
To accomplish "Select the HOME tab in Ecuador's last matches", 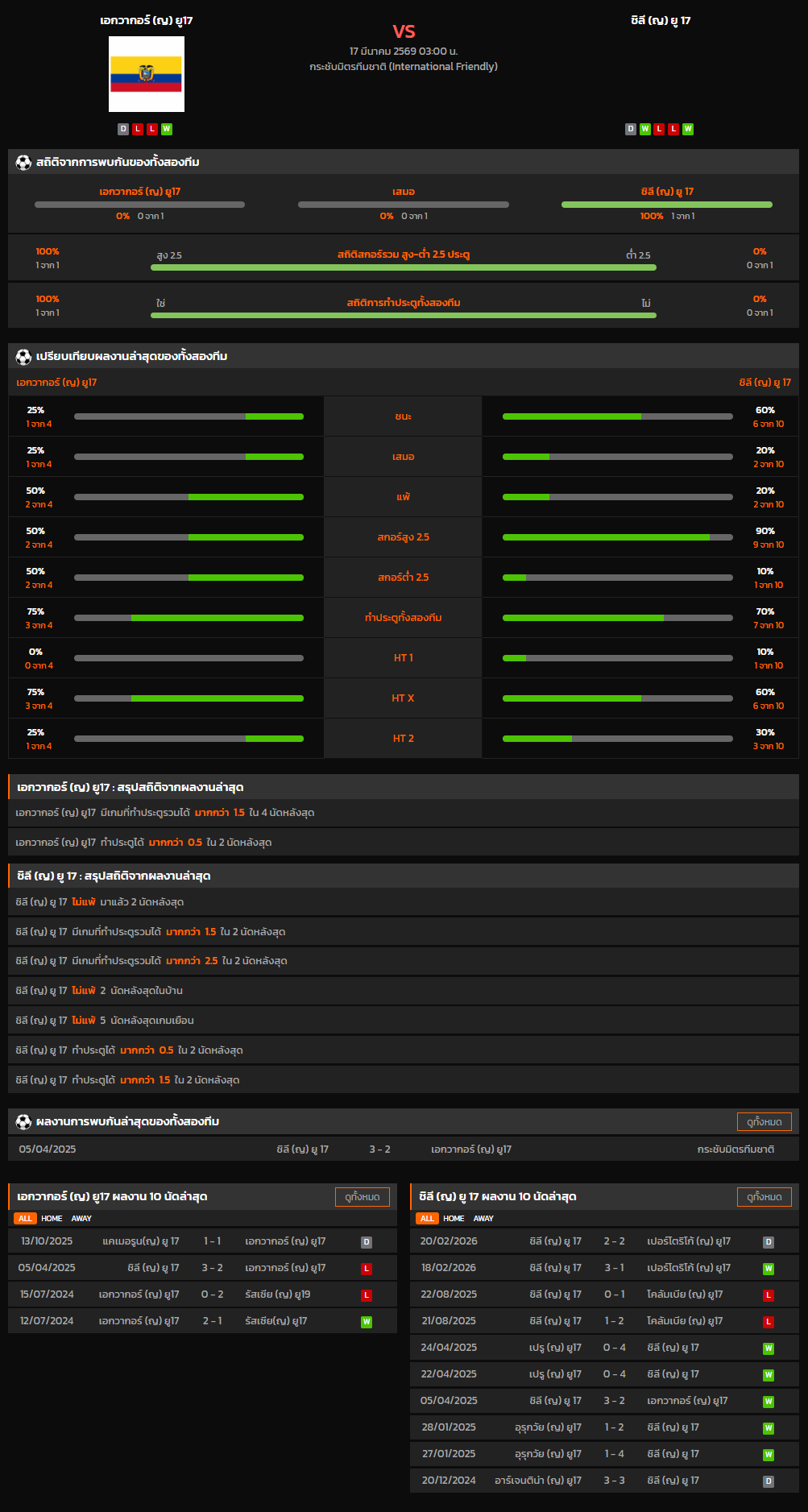I will [52, 1219].
